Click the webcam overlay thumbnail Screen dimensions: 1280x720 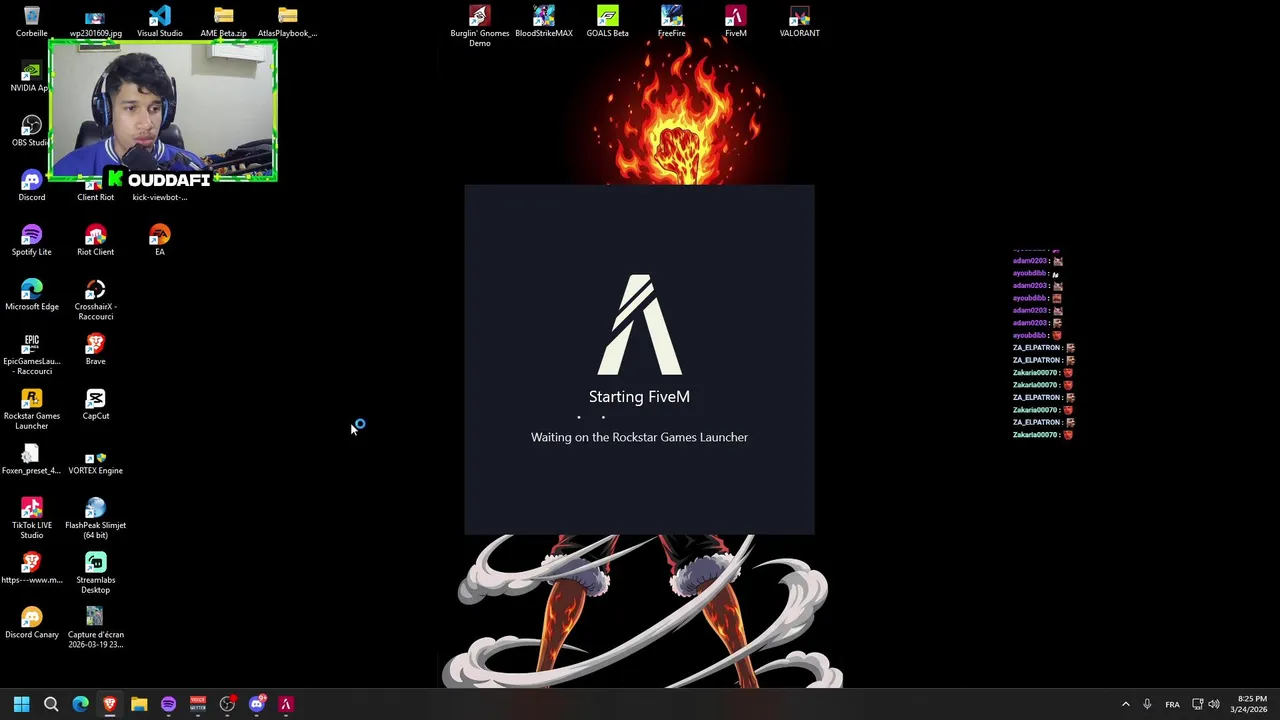162,111
